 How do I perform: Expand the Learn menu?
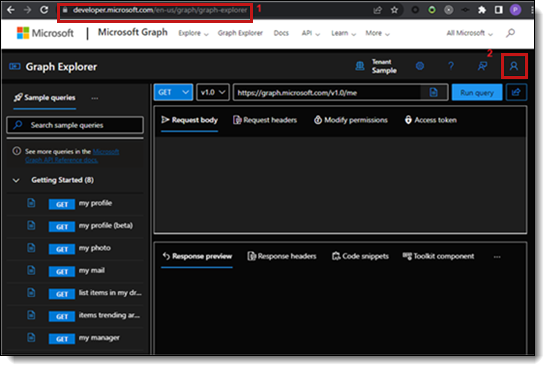[343, 33]
